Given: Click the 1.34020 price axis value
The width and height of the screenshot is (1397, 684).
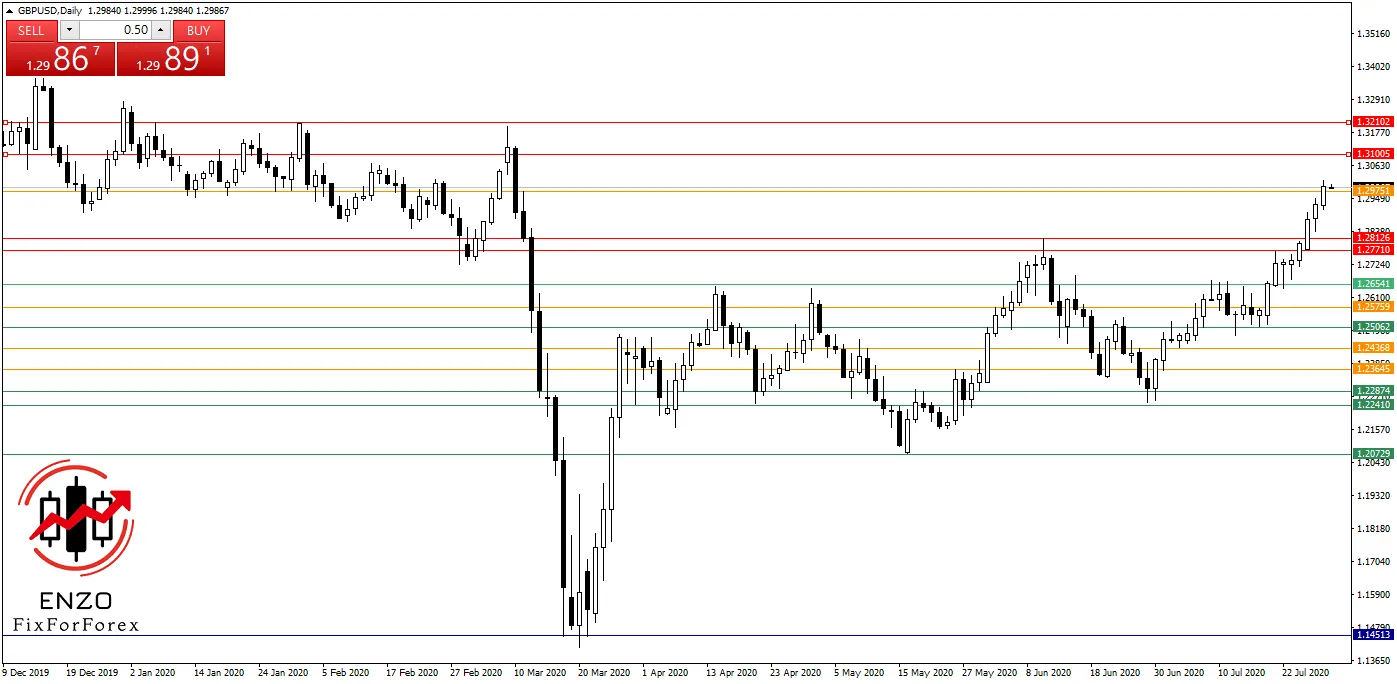Looking at the screenshot, I should (1373, 66).
